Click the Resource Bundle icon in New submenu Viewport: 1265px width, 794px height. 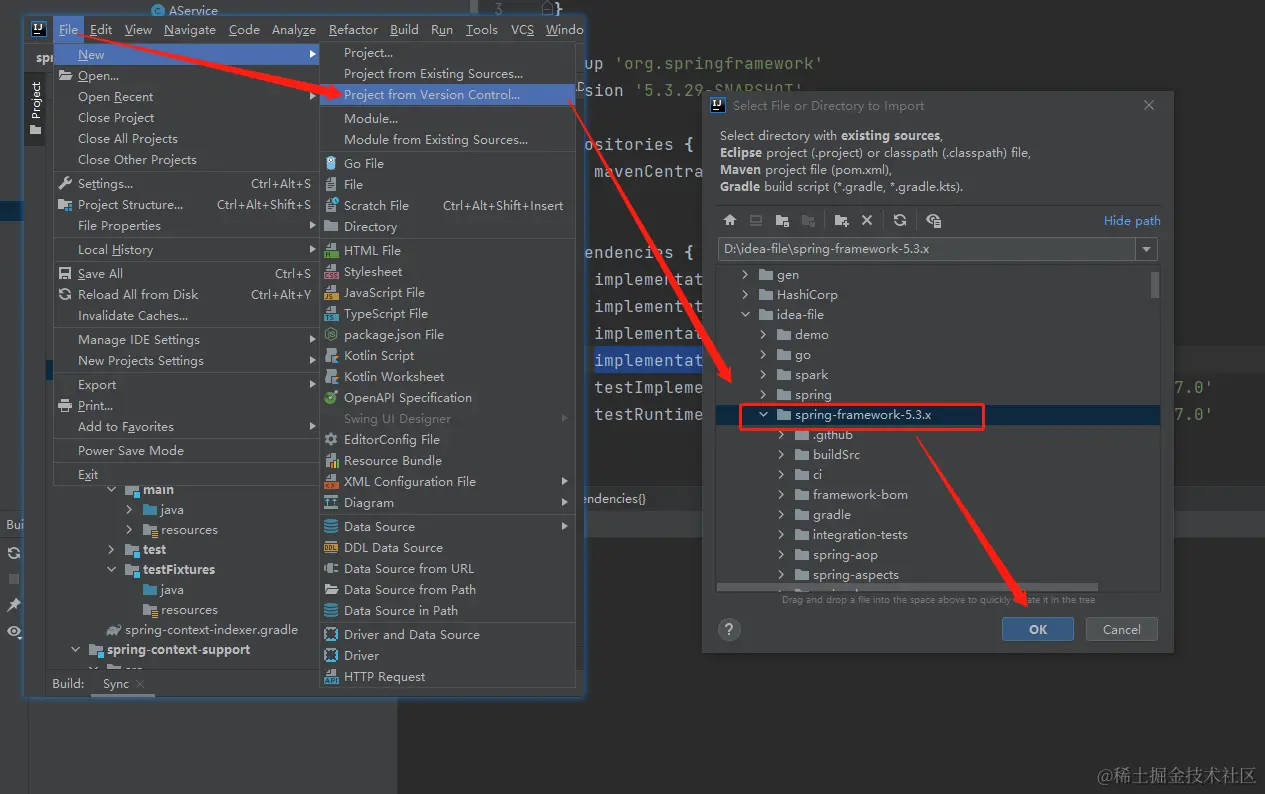tap(331, 460)
